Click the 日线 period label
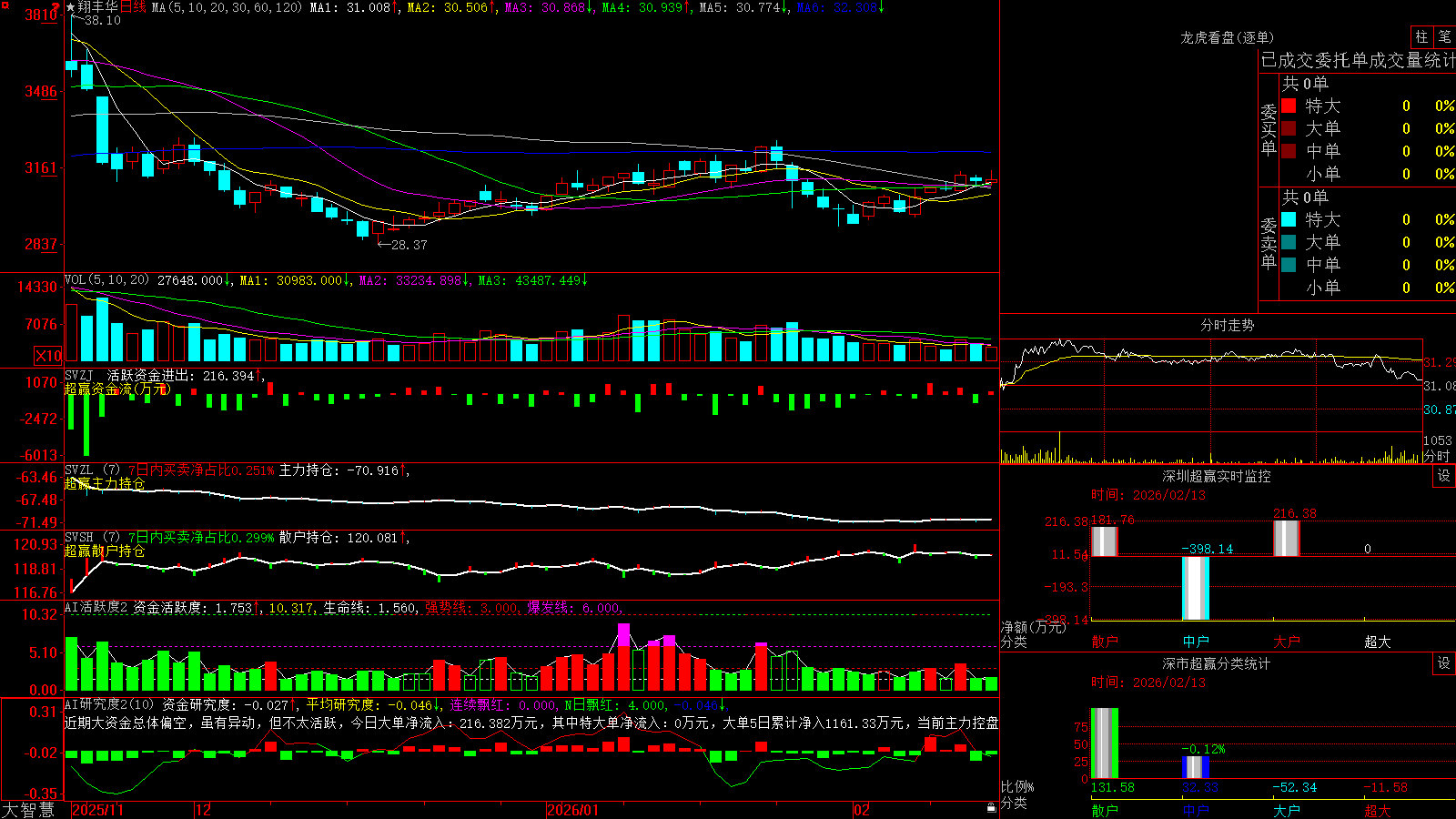The width and height of the screenshot is (1456, 819). pyautogui.click(x=133, y=7)
